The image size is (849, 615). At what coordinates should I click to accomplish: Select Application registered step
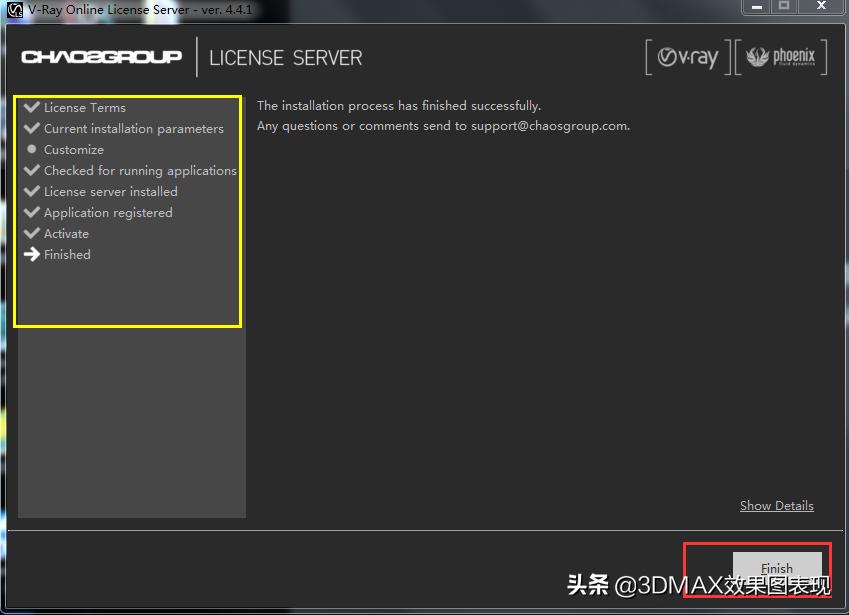[x=108, y=213]
